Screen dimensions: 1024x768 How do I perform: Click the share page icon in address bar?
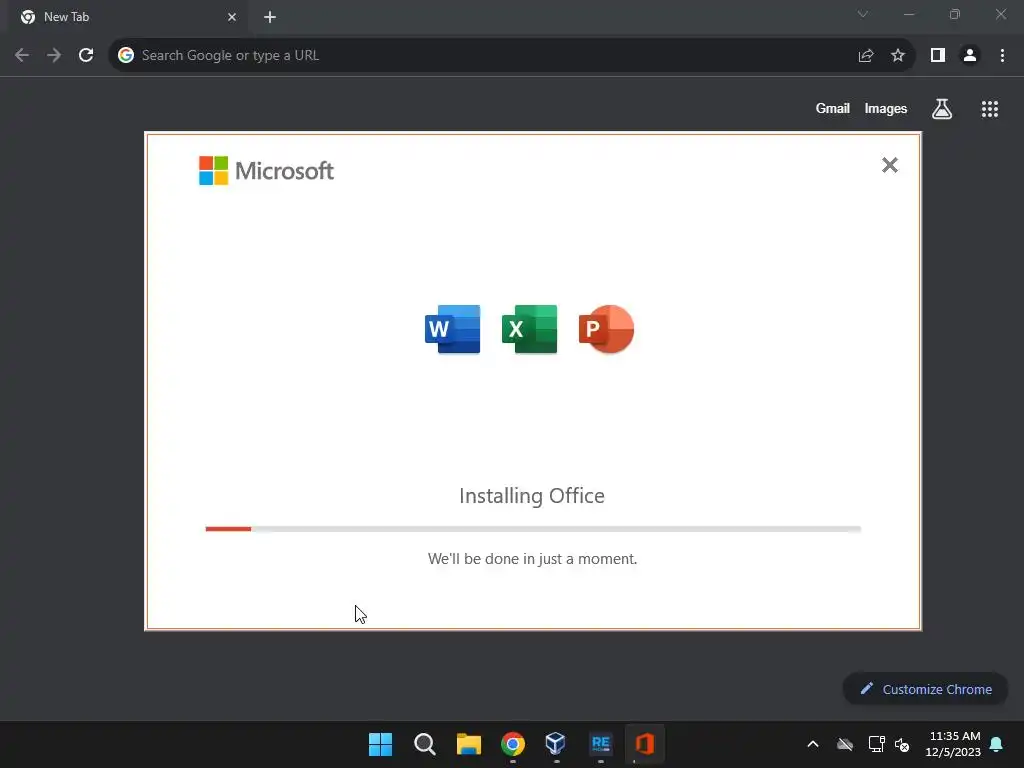coord(866,56)
